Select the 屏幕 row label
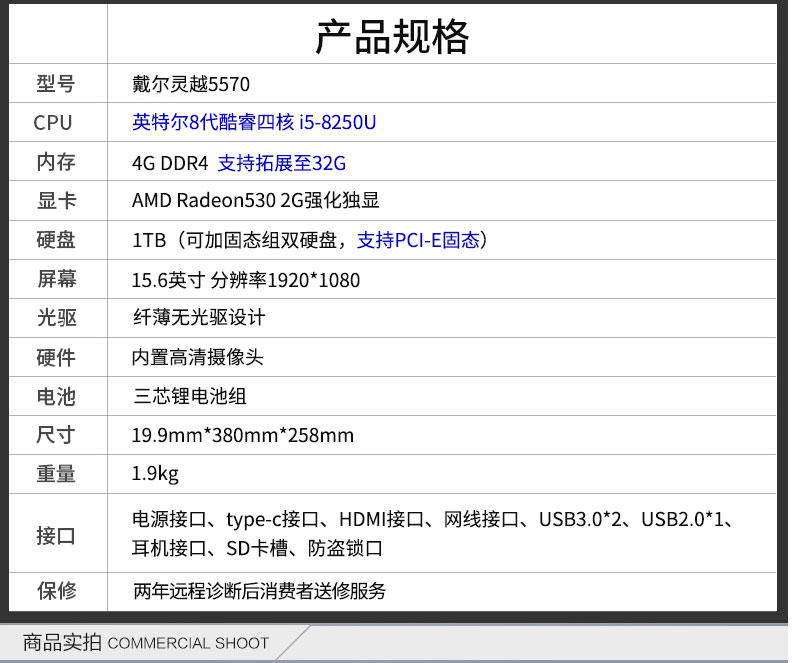Viewport: 792px width, 663px height. coord(56,279)
